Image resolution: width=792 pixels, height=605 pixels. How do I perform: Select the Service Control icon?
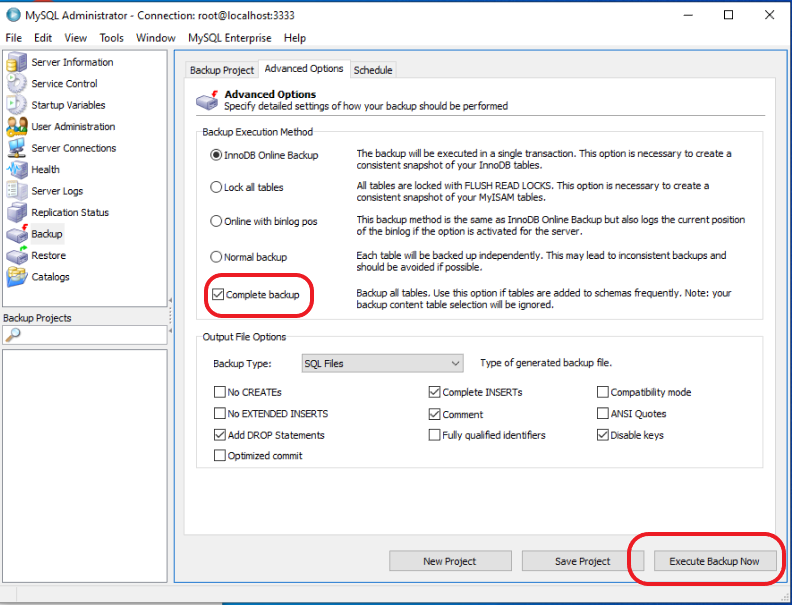(17, 84)
